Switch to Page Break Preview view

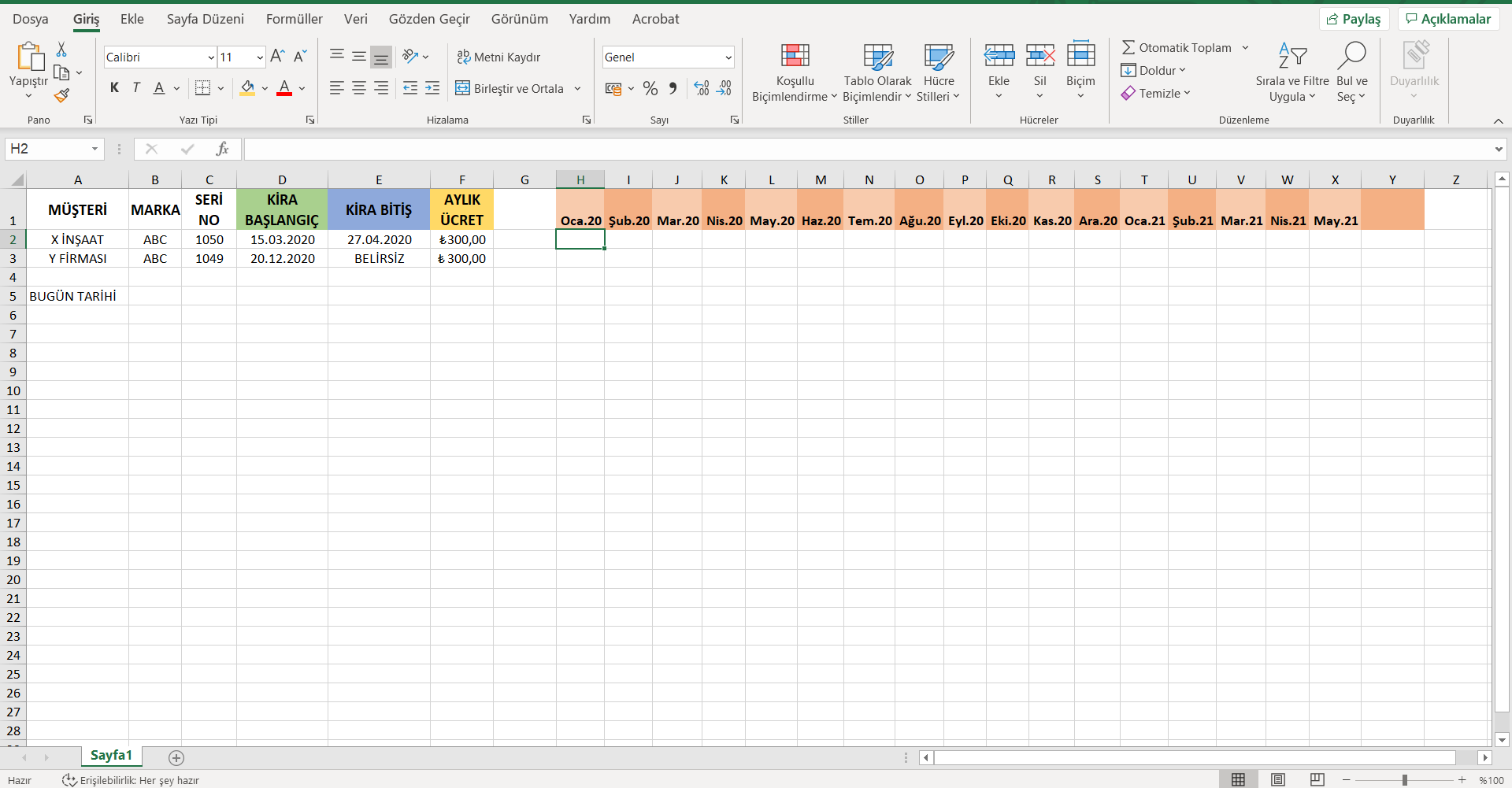[1317, 779]
